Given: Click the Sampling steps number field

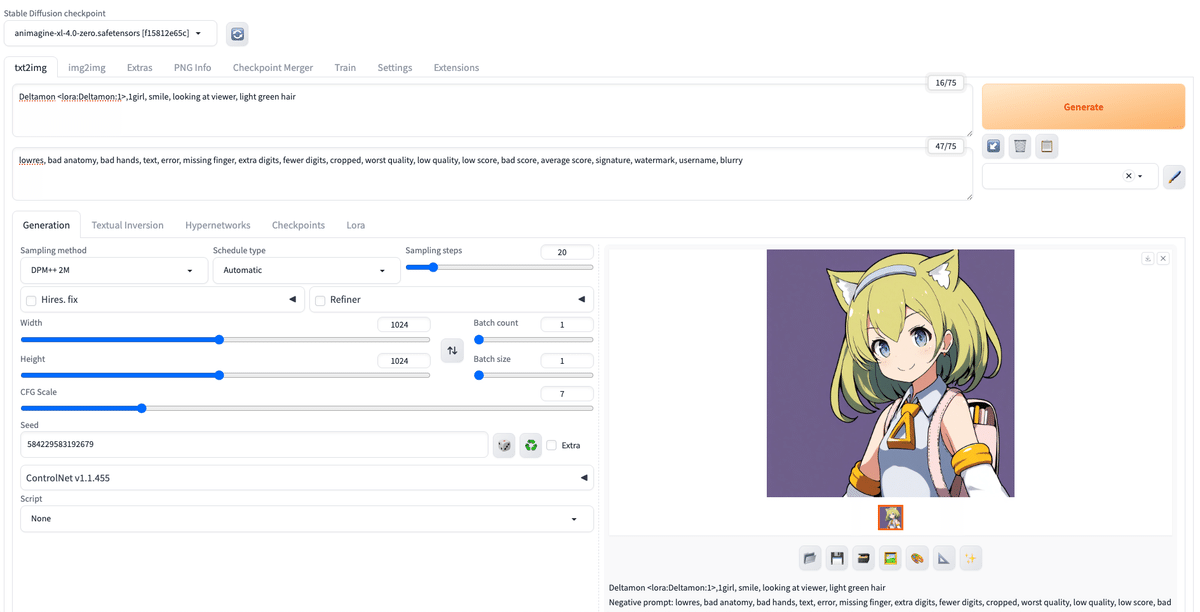Looking at the screenshot, I should (x=567, y=252).
